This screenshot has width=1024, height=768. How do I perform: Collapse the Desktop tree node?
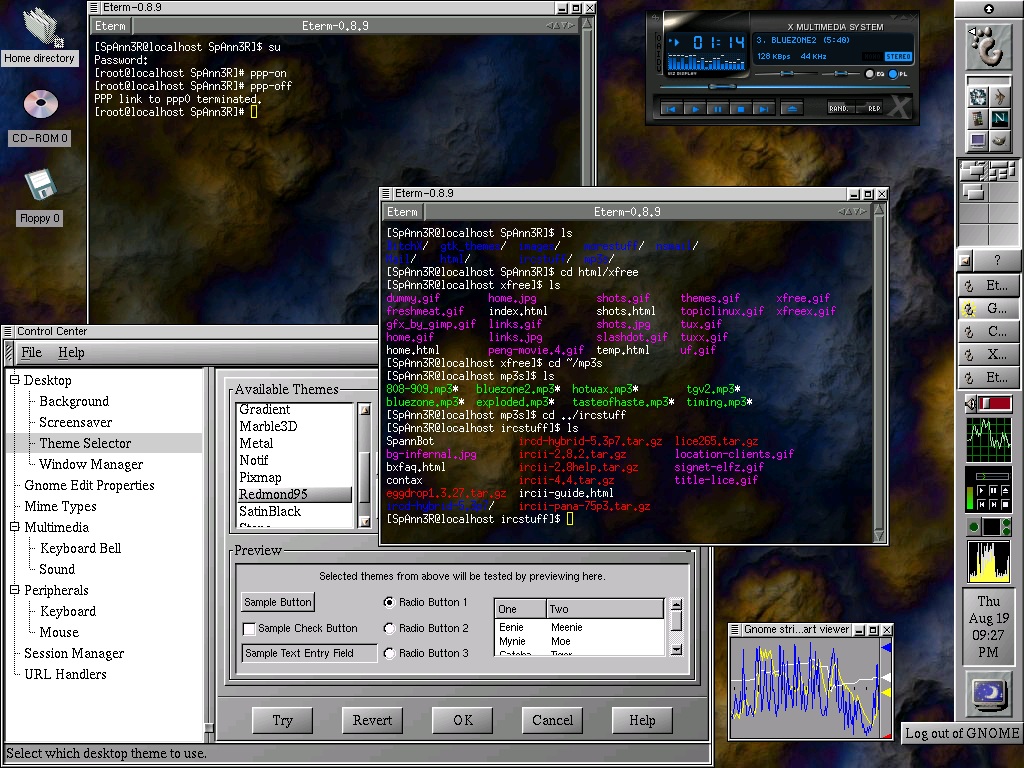click(14, 379)
